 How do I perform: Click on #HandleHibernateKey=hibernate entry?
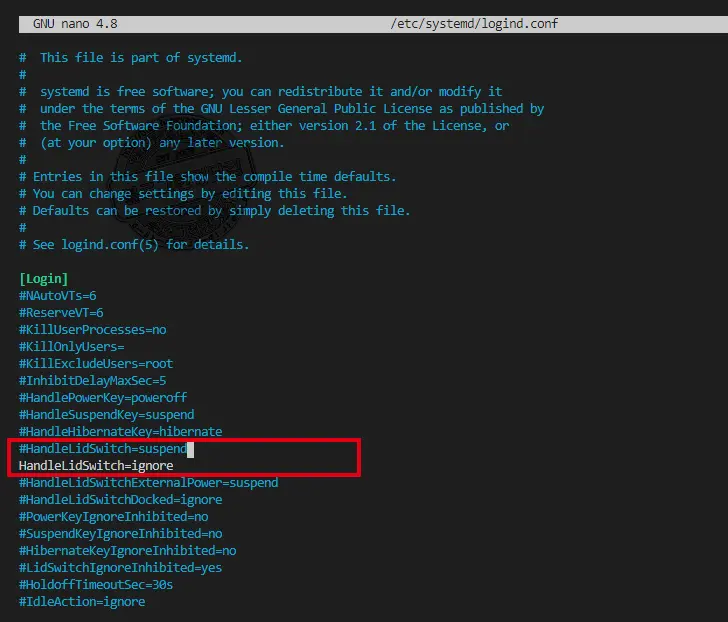pos(120,431)
